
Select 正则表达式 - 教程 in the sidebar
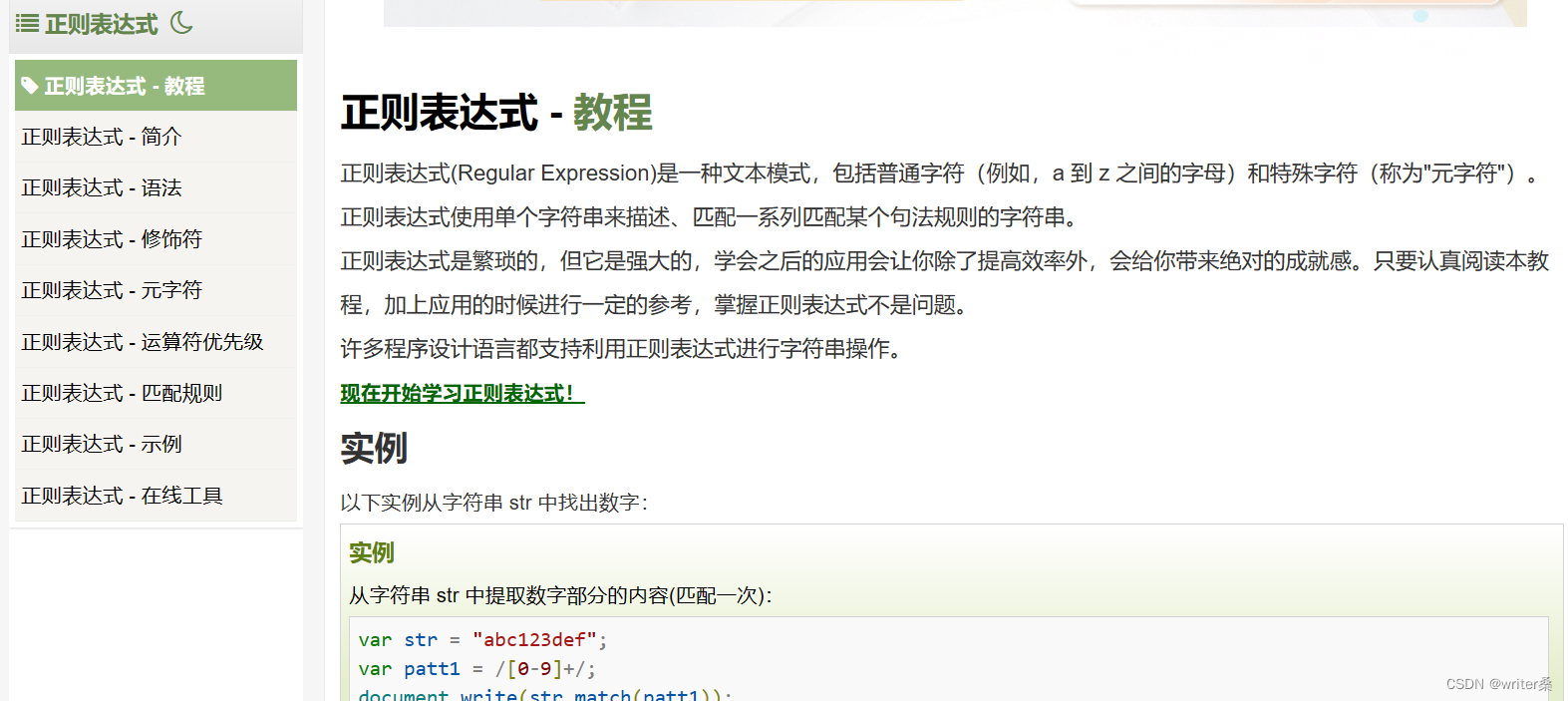(156, 86)
